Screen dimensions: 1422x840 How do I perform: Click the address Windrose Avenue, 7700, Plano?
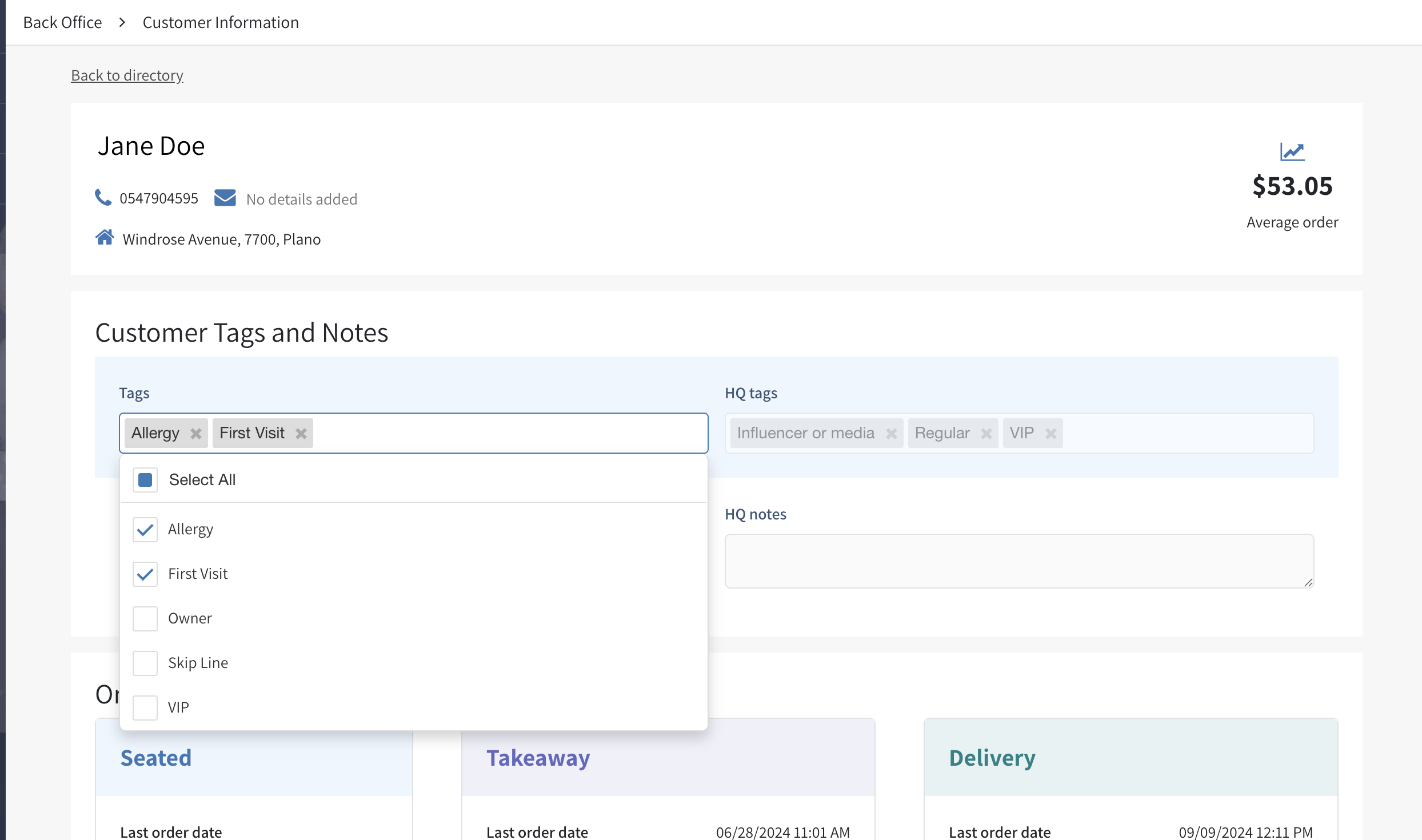tap(222, 239)
